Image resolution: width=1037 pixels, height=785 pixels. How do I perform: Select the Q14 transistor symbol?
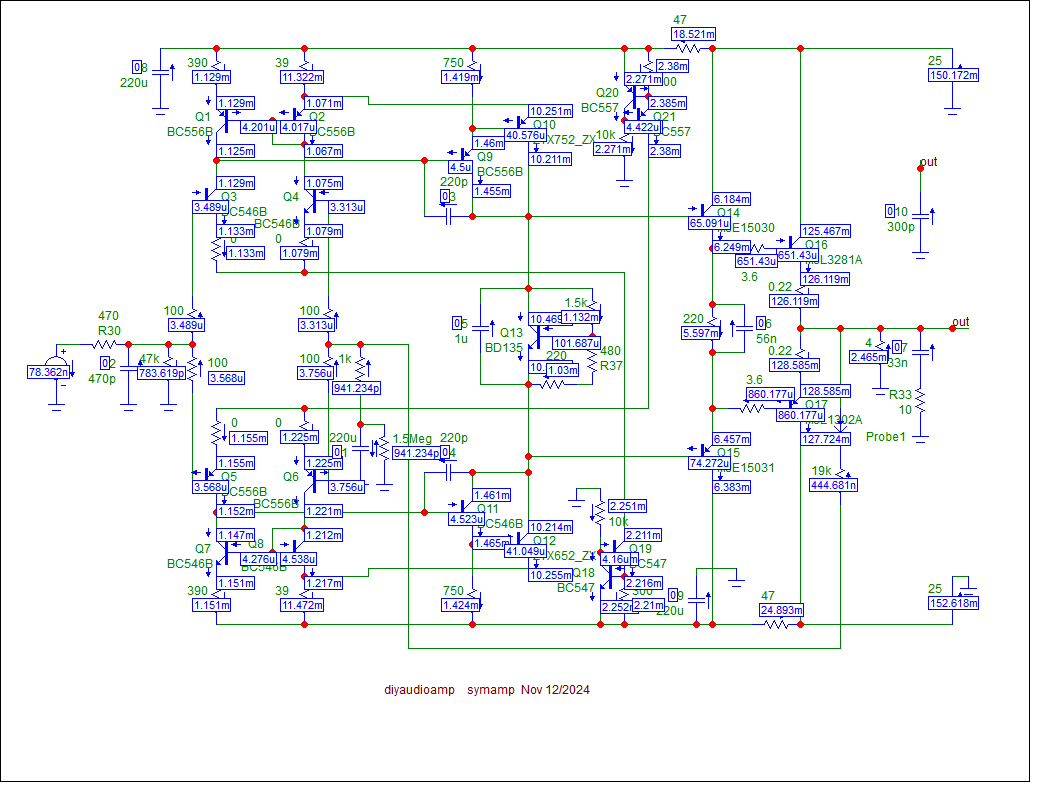(x=707, y=211)
